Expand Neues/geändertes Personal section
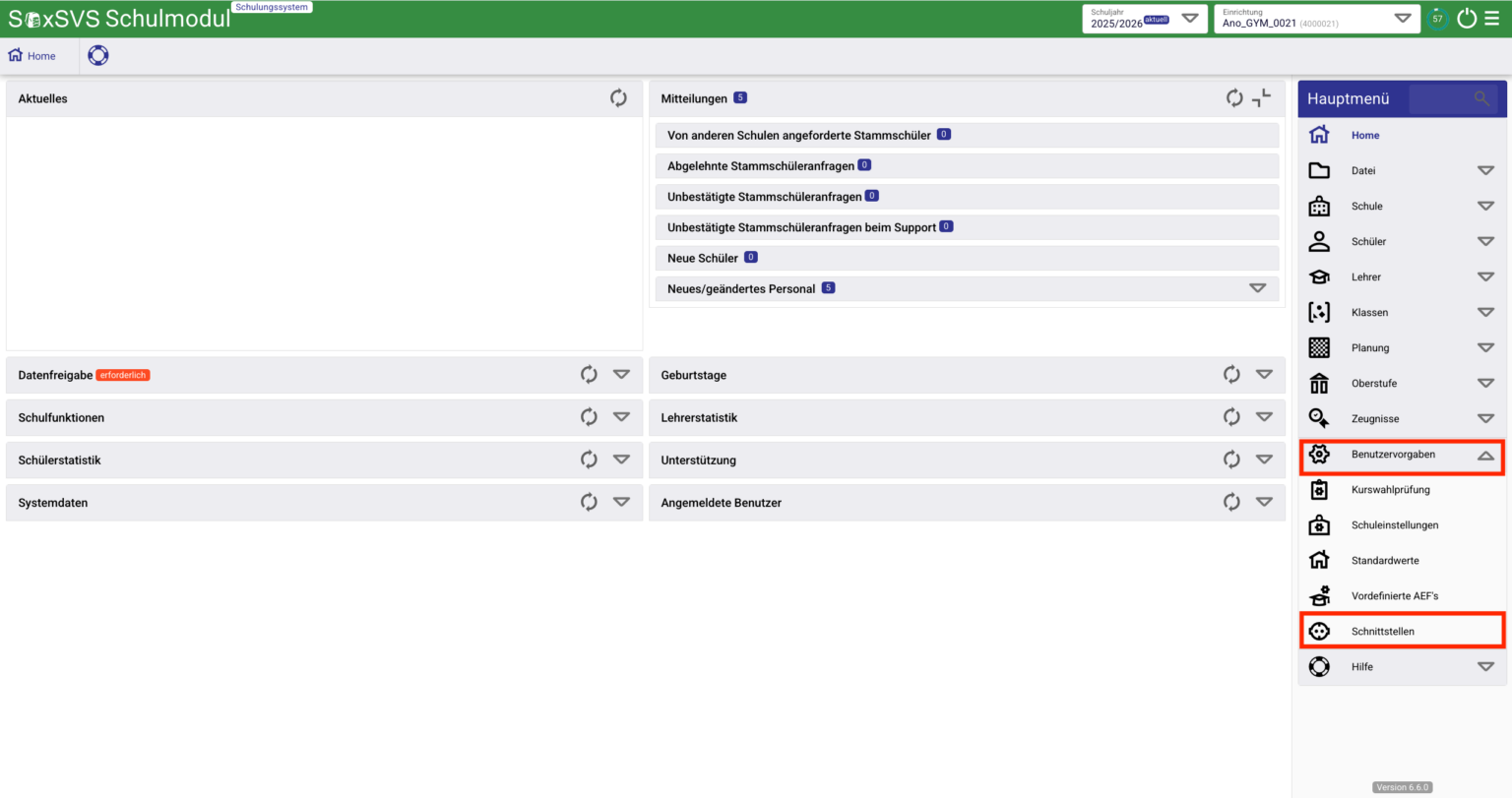Viewport: 1512px width, 798px height. 1257,288
